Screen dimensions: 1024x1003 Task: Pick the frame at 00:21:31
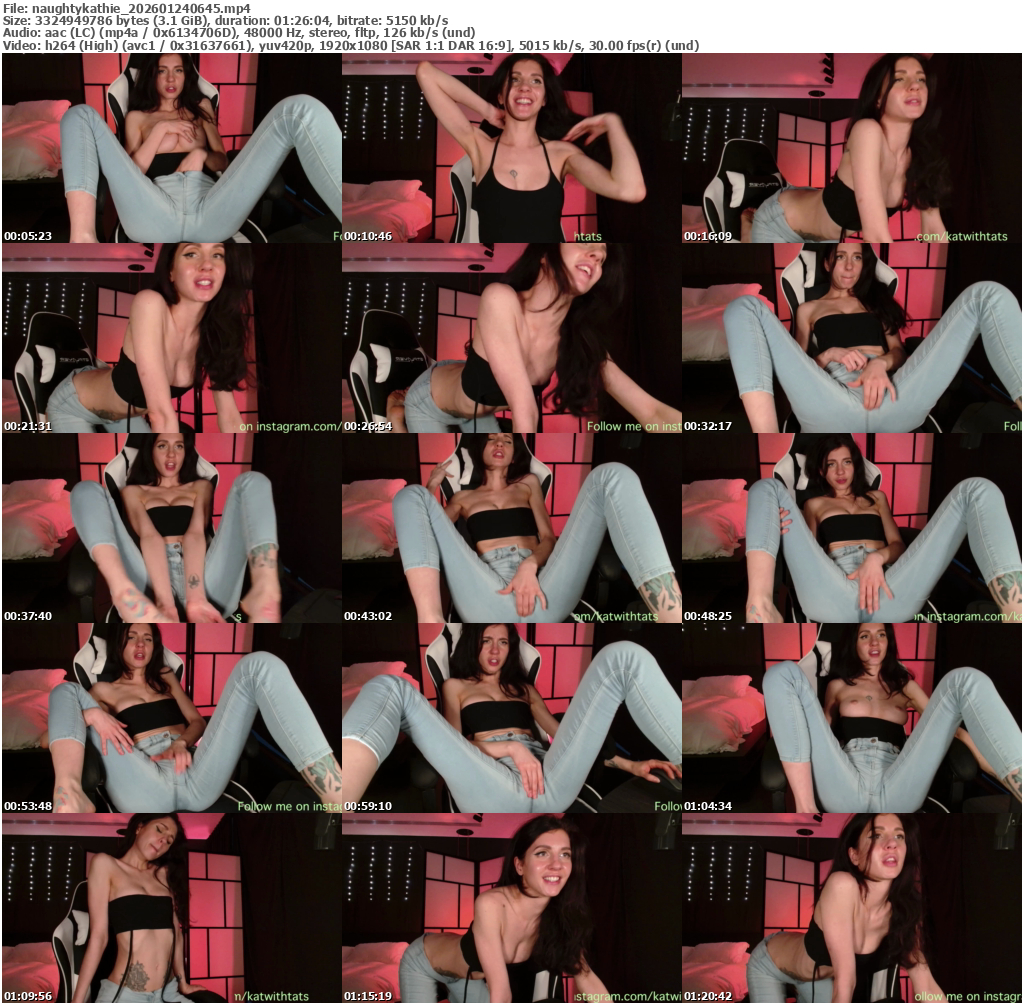point(171,338)
